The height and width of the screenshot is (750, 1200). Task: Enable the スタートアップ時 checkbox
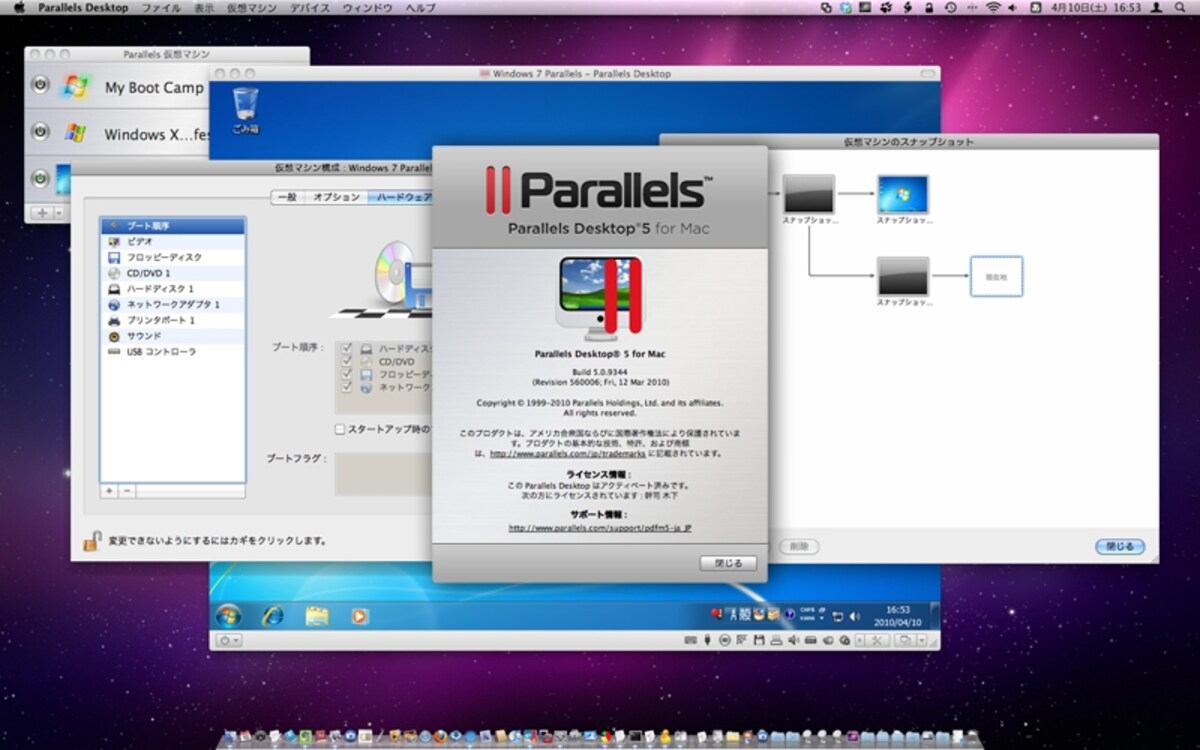[x=340, y=429]
